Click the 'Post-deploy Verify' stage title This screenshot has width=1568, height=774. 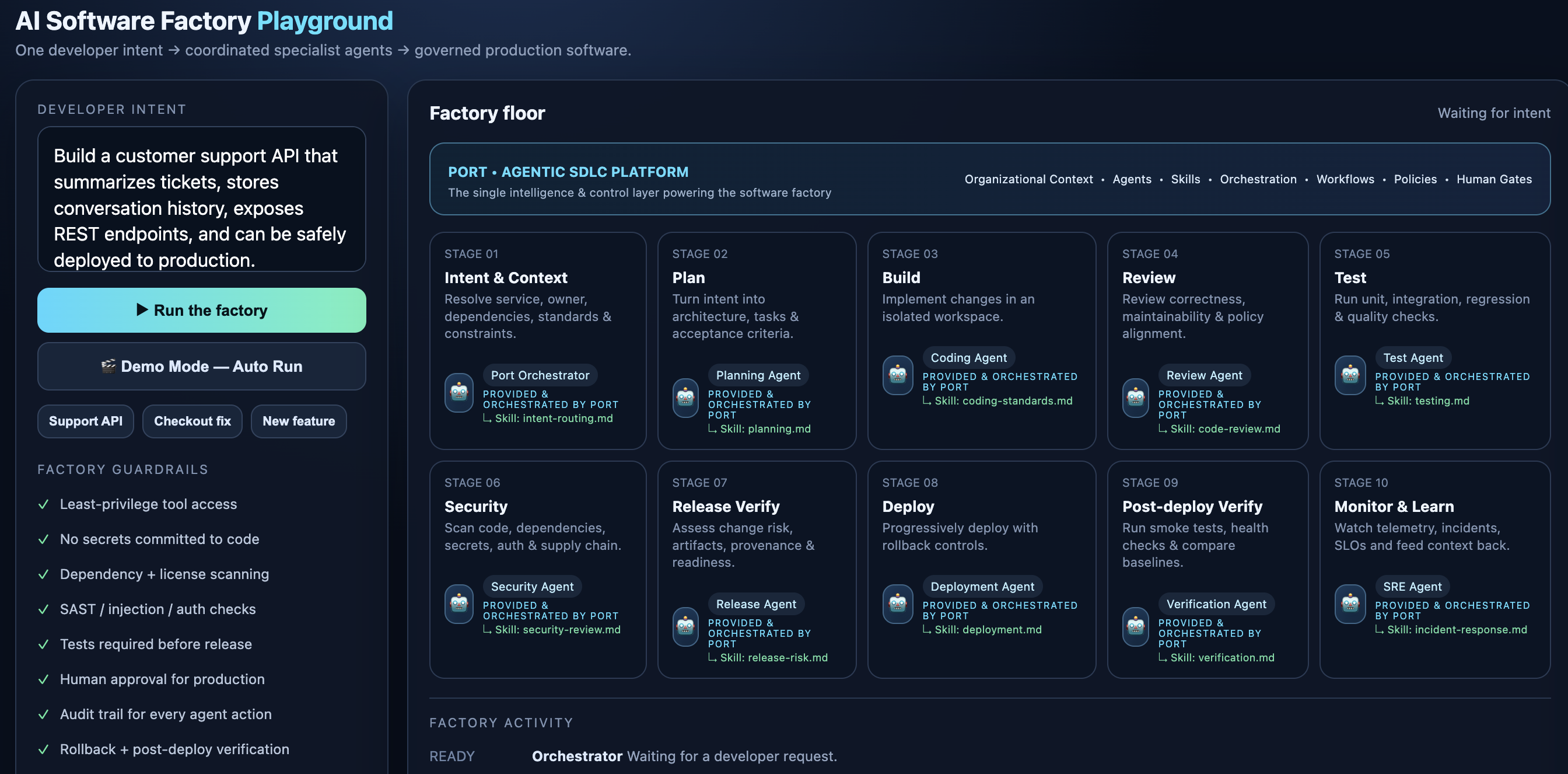pos(1192,507)
